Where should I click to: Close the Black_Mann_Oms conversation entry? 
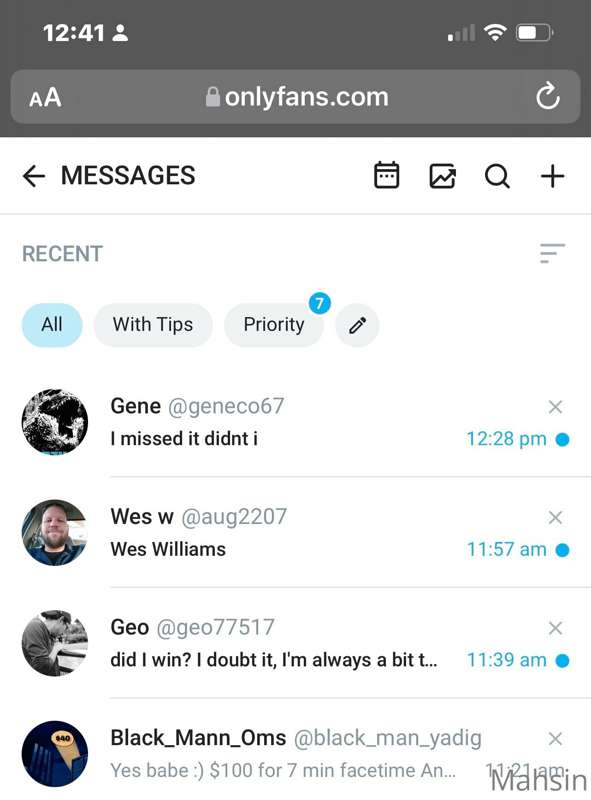[x=555, y=738]
